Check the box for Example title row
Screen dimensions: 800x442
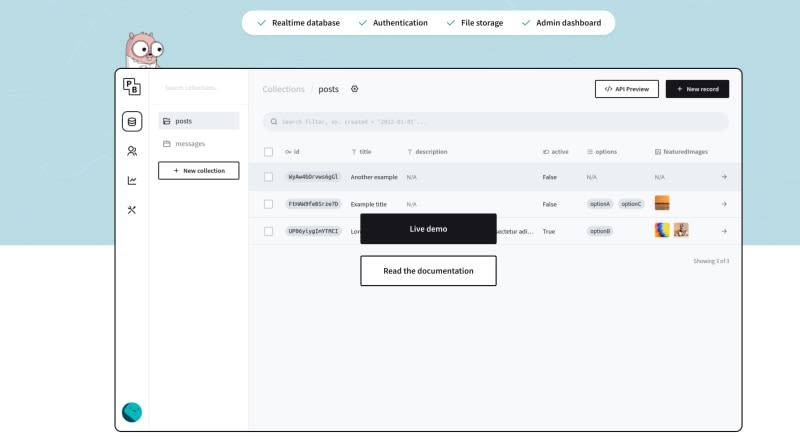(x=268, y=204)
